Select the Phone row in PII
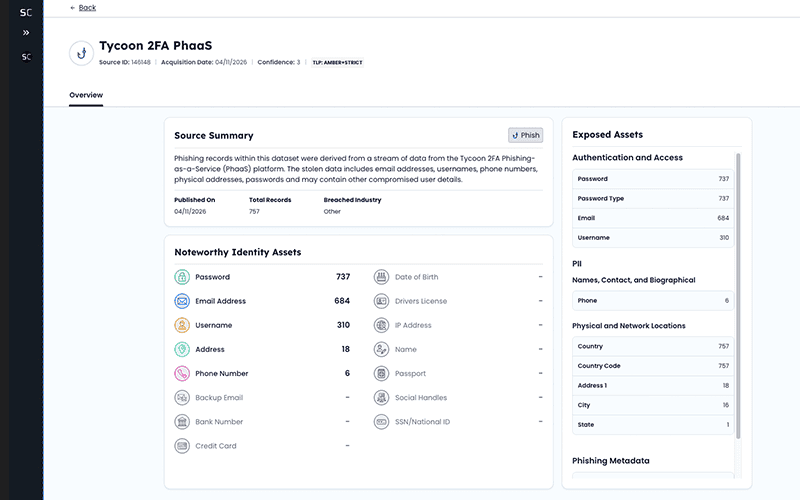This screenshot has width=800, height=500. point(653,301)
